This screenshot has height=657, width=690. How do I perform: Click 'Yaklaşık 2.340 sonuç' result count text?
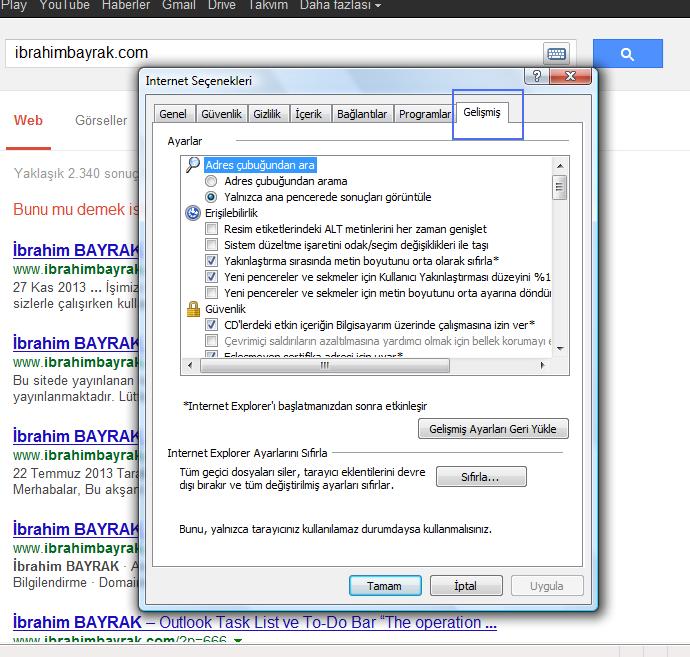[76, 173]
